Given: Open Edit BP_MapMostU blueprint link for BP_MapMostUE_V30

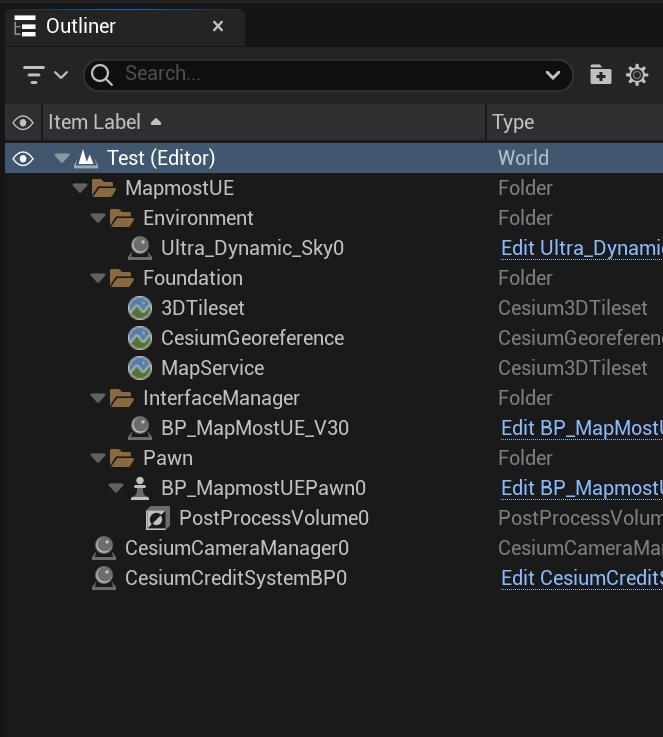Looking at the screenshot, I should 582,428.
